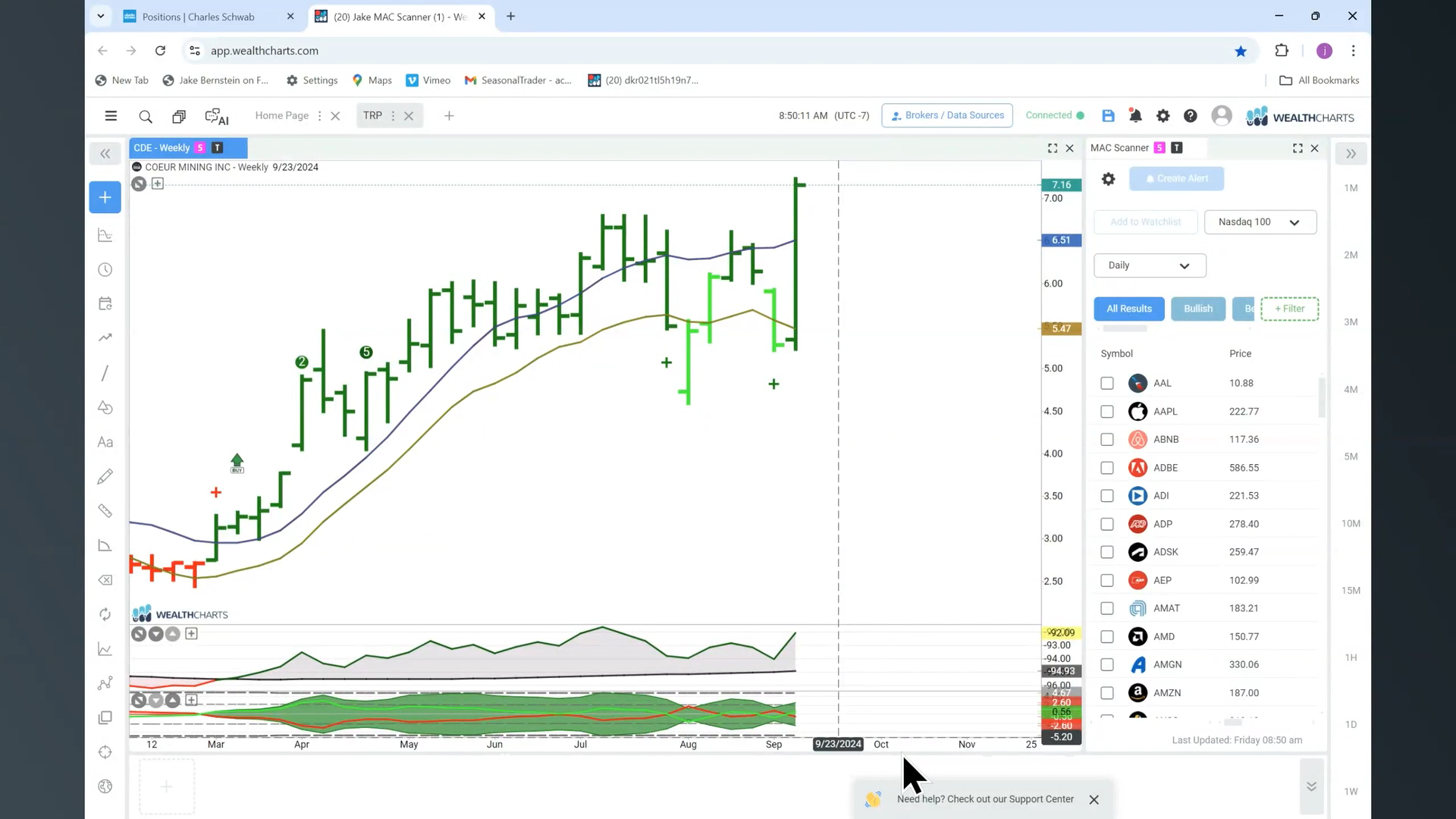Check the ABNB row checkbox

pos(1107,440)
